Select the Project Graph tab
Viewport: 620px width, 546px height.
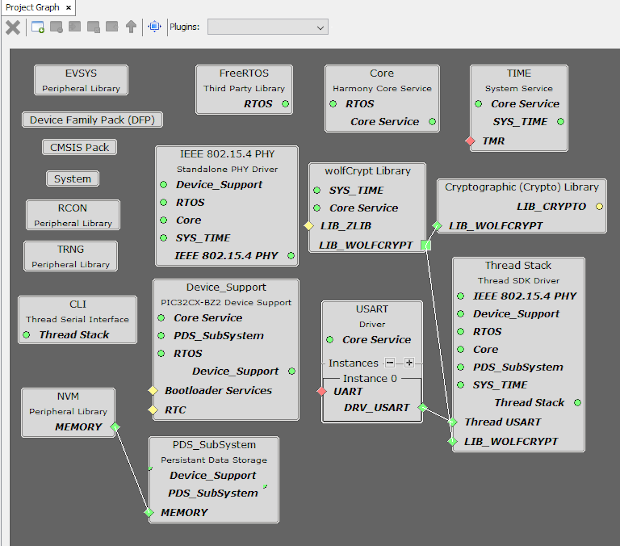pyautogui.click(x=32, y=7)
